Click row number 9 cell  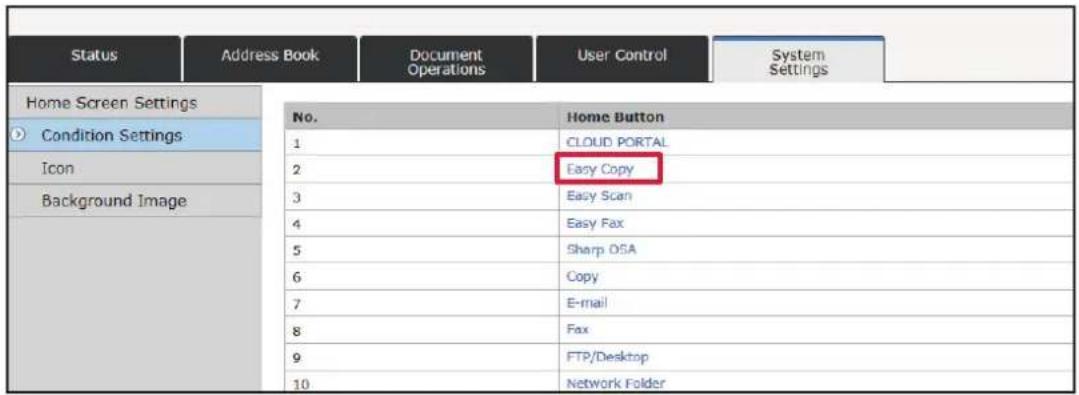point(422,357)
